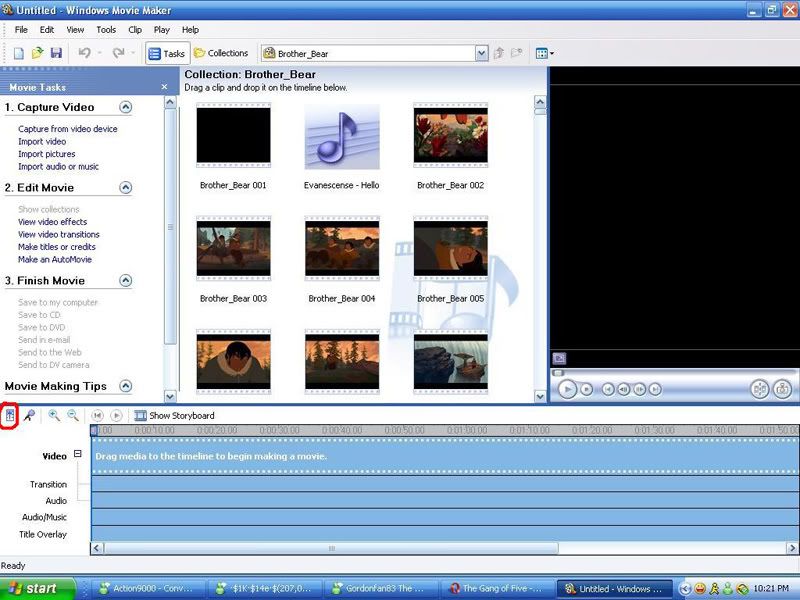800x600 pixels.
Task: Open View video transitions
Action: click(59, 235)
